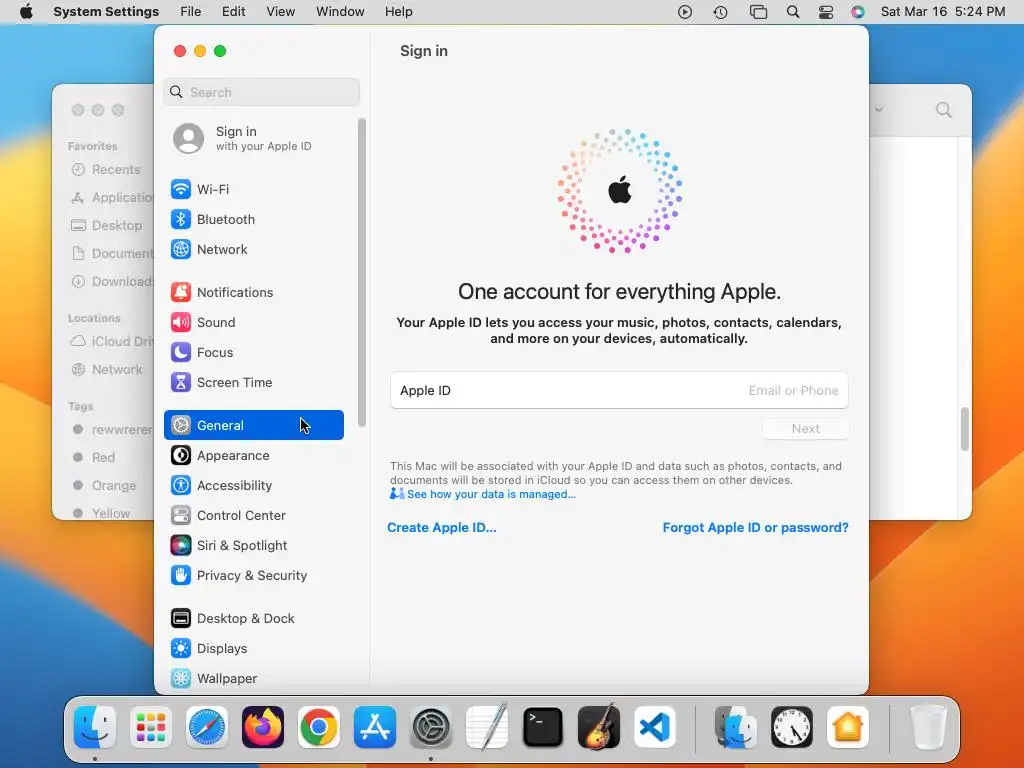Open the Edit menu
Image resolution: width=1024 pixels, height=768 pixels.
[233, 11]
